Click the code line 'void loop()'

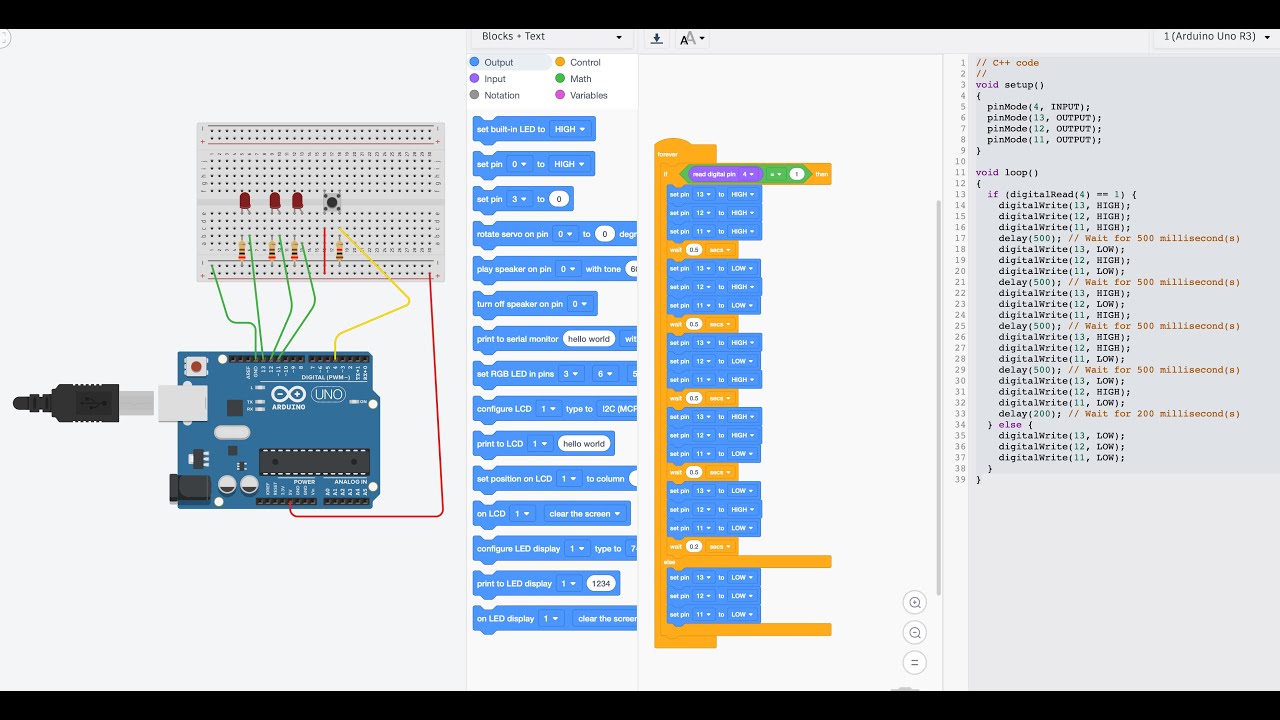[1007, 173]
